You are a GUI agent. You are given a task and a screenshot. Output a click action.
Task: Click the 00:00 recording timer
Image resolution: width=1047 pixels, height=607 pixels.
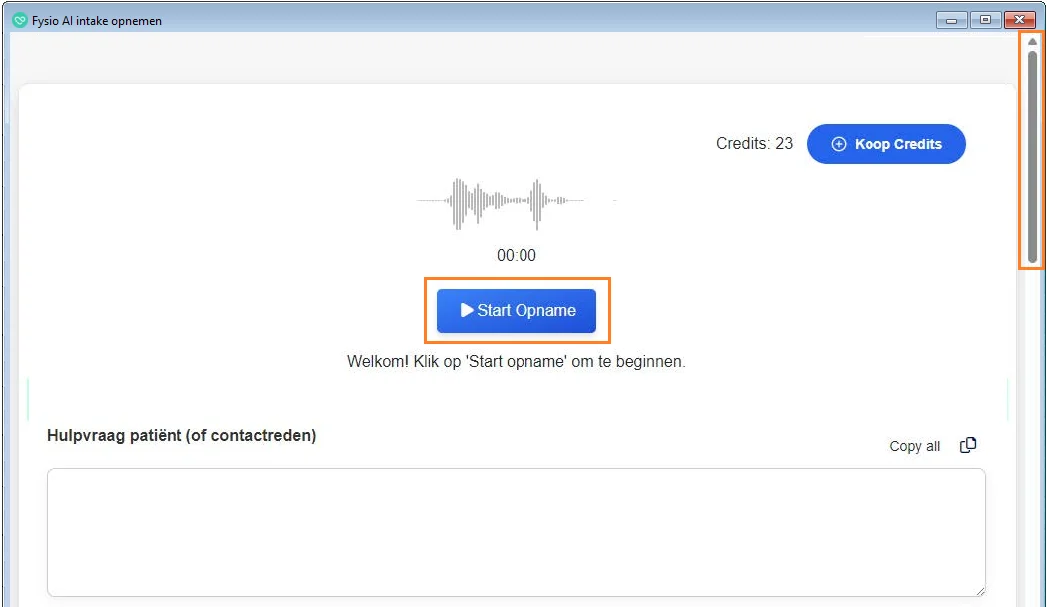pos(516,256)
